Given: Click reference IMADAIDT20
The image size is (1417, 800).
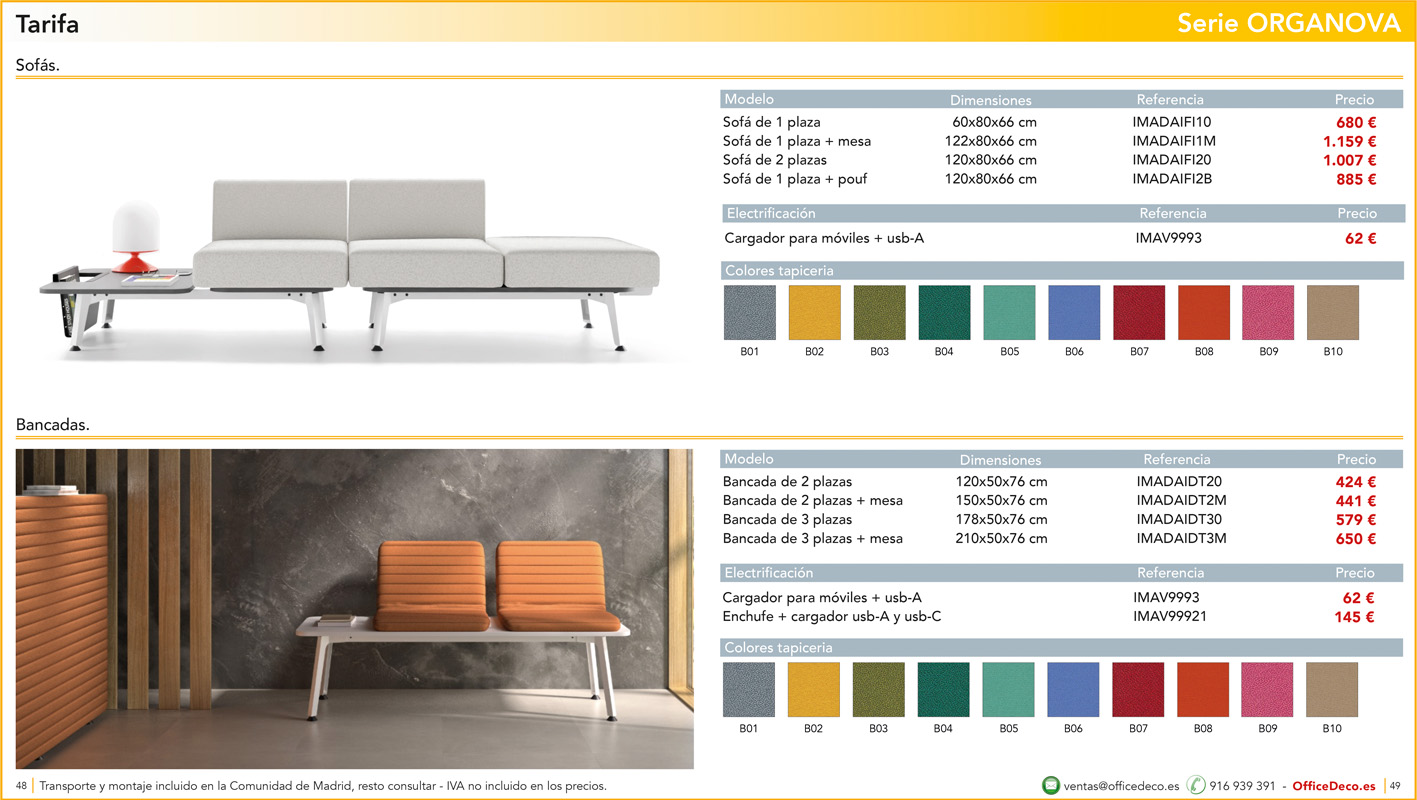Looking at the screenshot, I should pos(1179,482).
